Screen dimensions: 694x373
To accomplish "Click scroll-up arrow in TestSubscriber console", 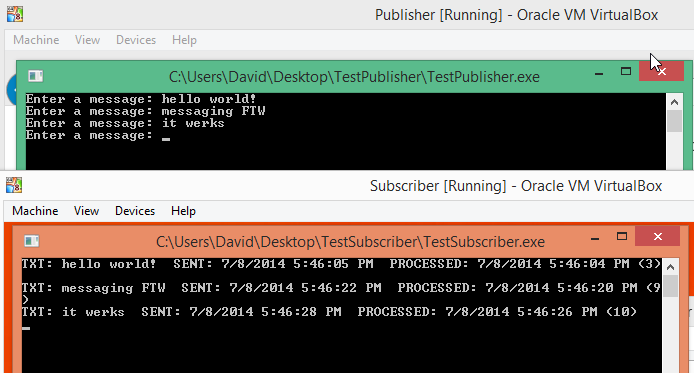I will pyautogui.click(x=671, y=267).
